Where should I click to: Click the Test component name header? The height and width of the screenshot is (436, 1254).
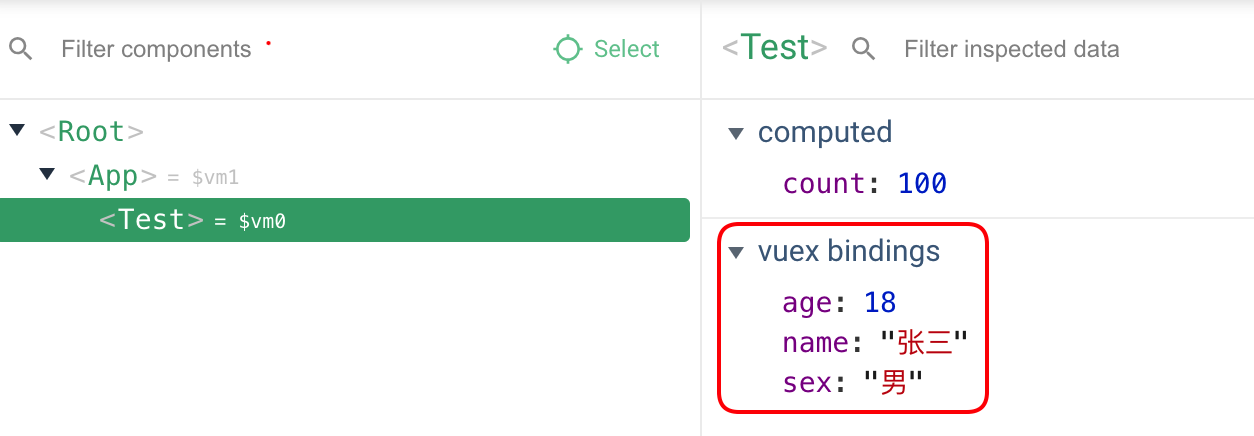(774, 48)
